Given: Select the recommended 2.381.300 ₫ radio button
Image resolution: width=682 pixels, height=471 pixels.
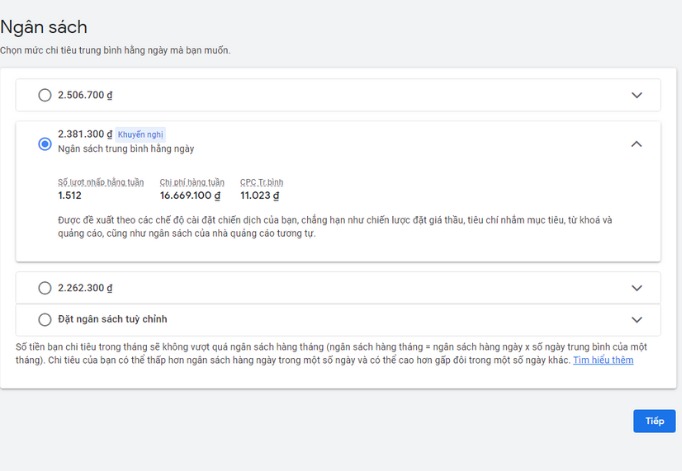Looking at the screenshot, I should [x=44, y=144].
